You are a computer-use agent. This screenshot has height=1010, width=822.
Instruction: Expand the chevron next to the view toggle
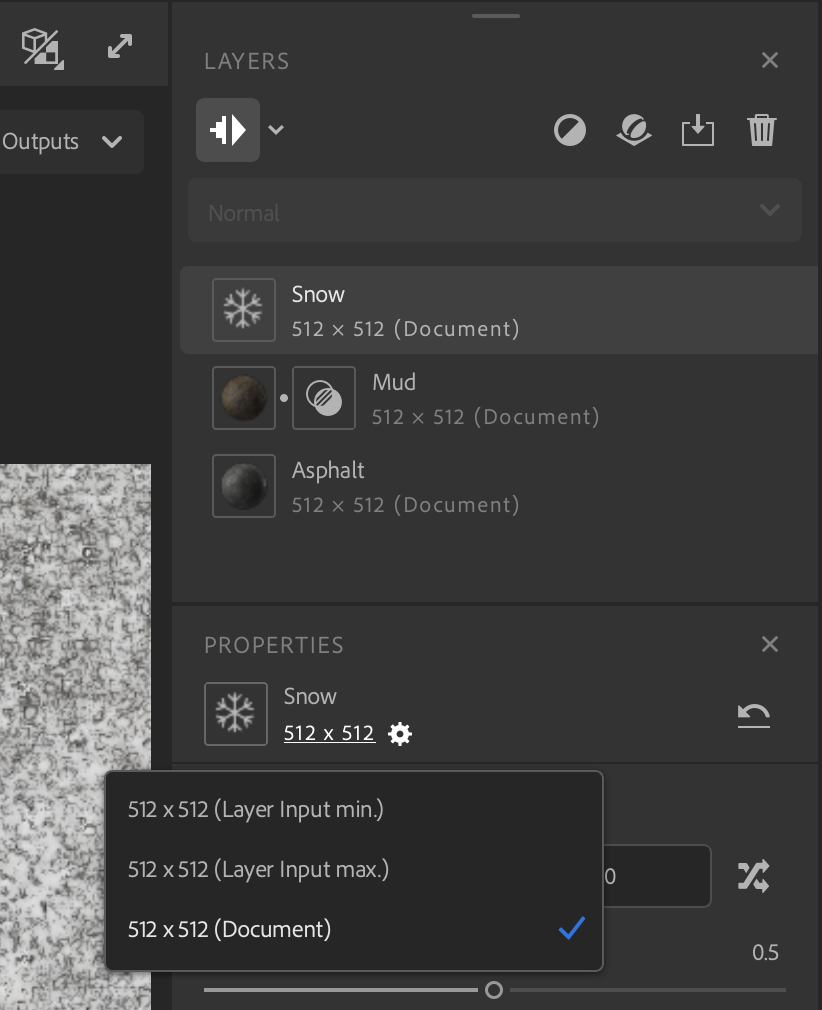pos(276,129)
